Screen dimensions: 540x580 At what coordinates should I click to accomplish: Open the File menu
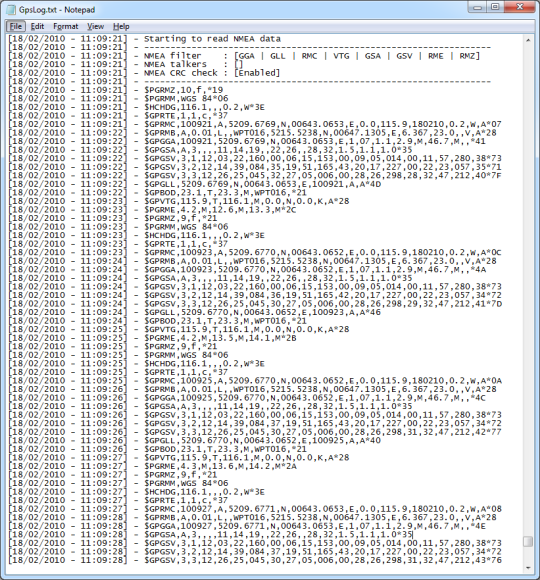point(16,26)
